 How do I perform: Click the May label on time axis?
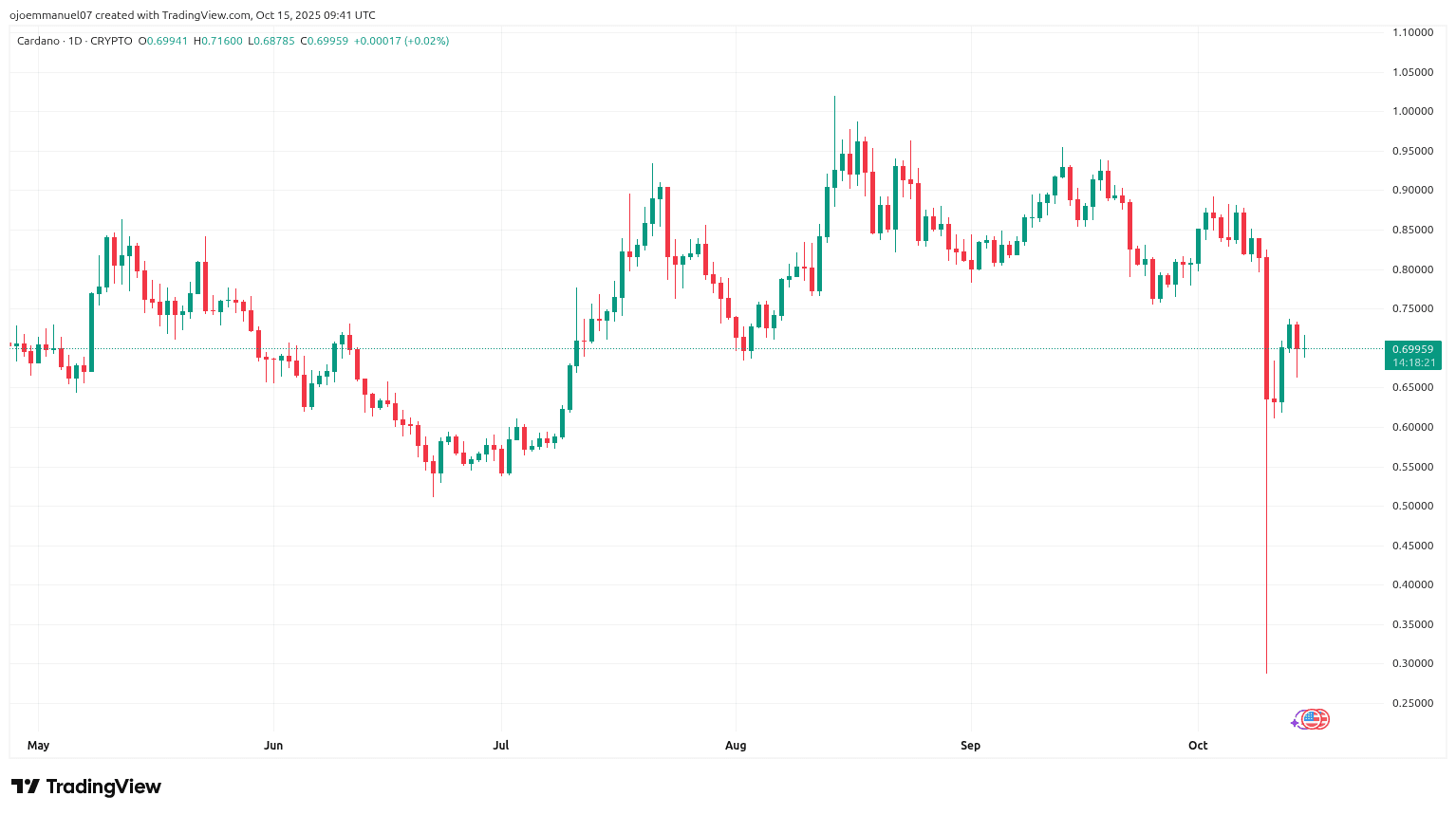click(38, 746)
